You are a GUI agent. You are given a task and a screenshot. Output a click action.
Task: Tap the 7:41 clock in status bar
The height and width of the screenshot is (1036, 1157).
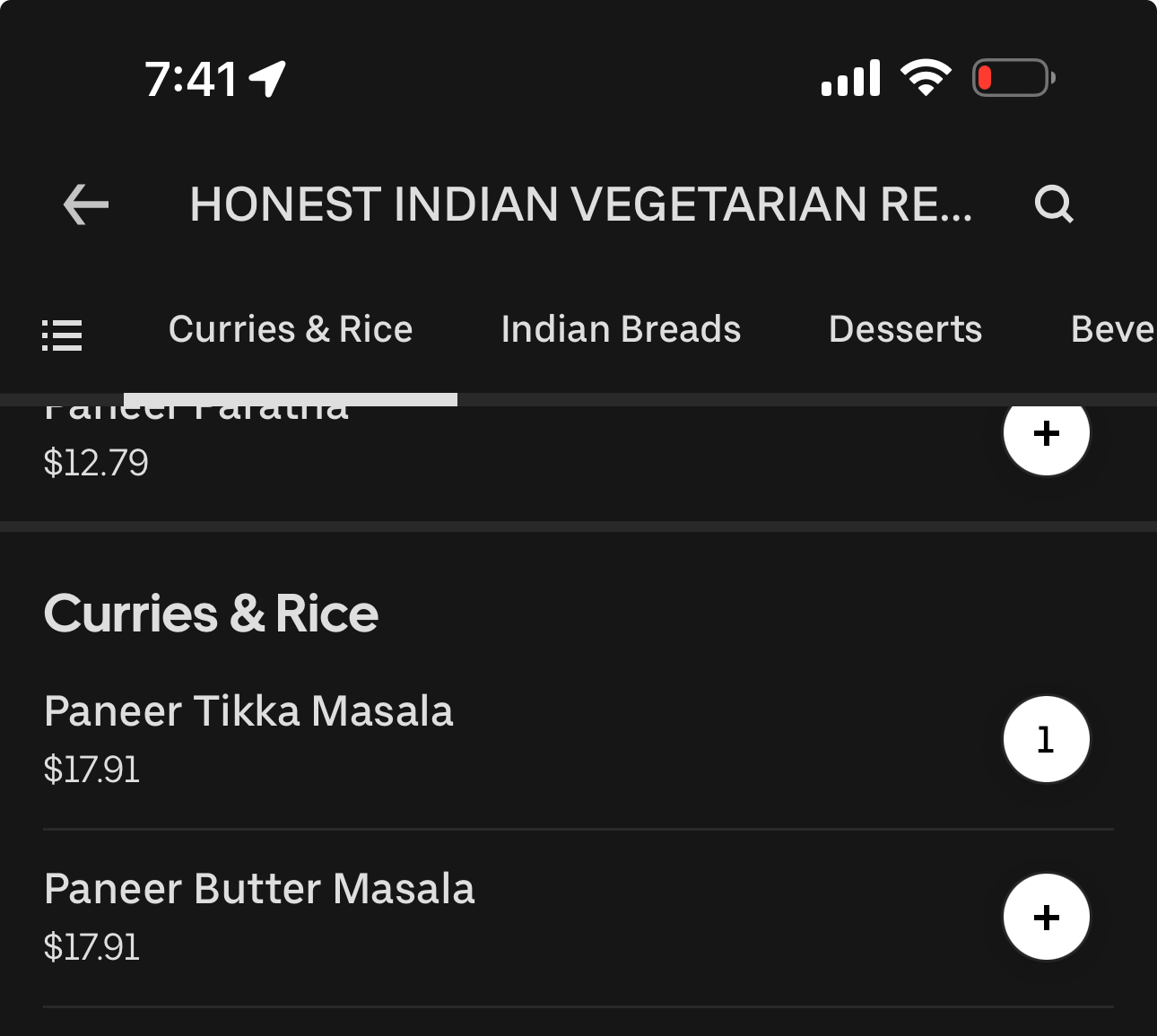(191, 79)
